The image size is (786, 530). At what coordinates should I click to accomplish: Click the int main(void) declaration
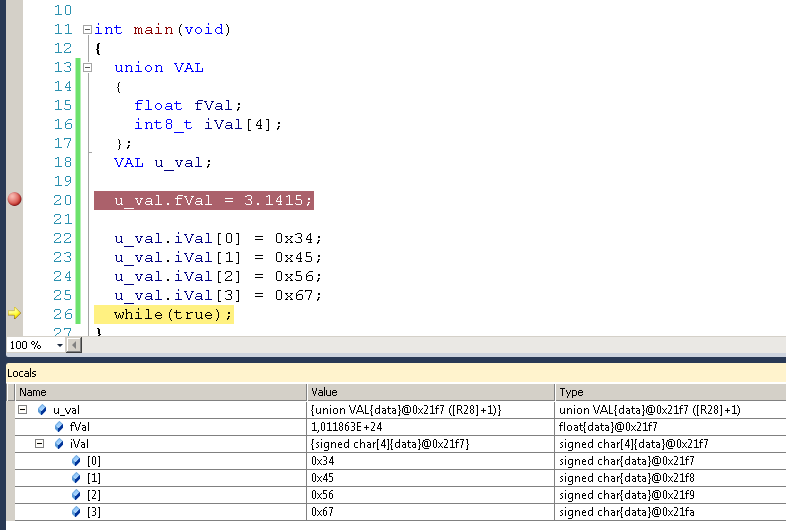[x=162, y=30]
